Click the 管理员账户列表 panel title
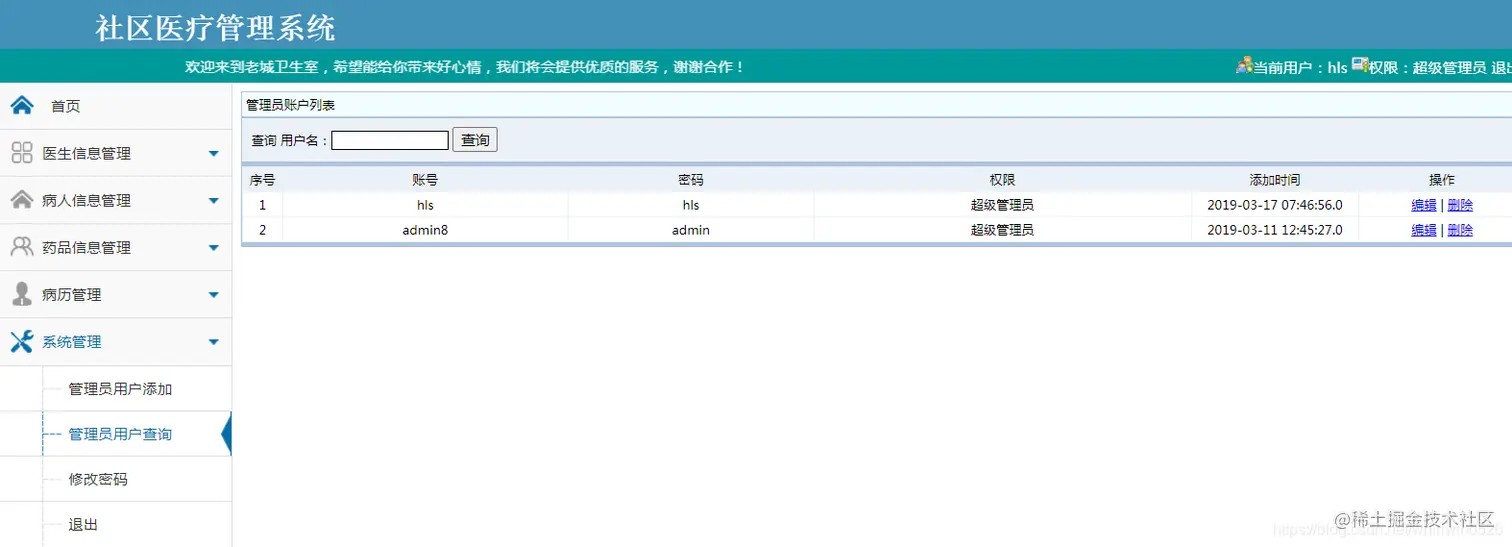This screenshot has height=547, width=1512. 291,105
